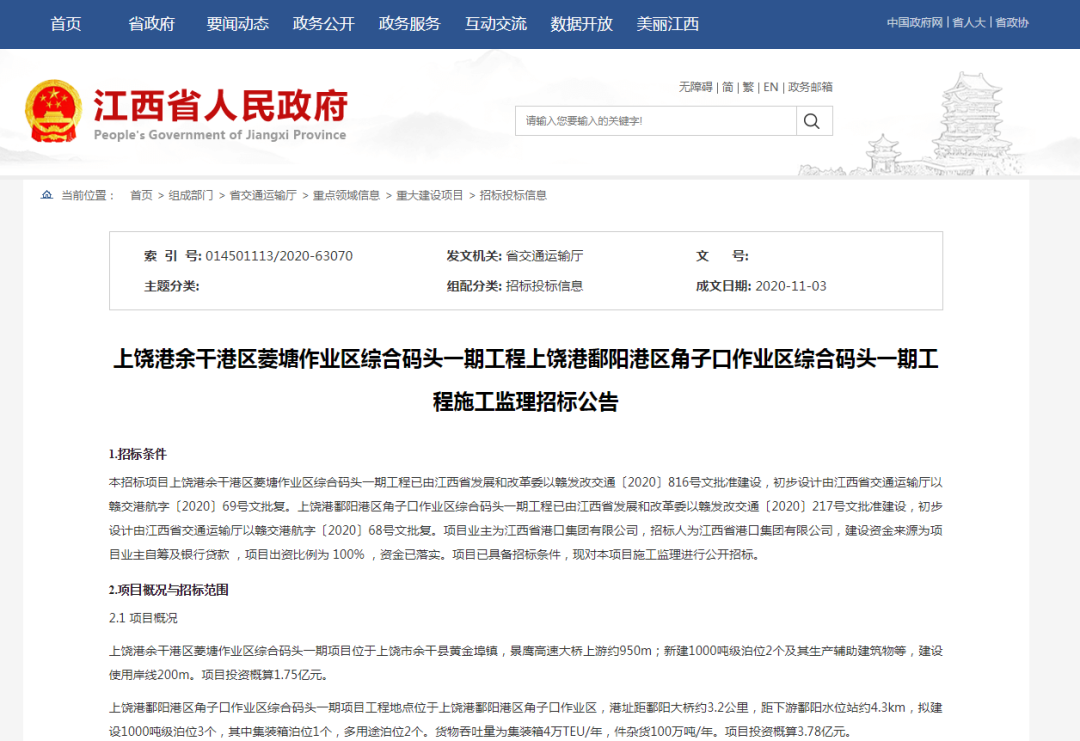The height and width of the screenshot is (741, 1080).
Task: Click the keyword search input field
Action: [x=655, y=121]
